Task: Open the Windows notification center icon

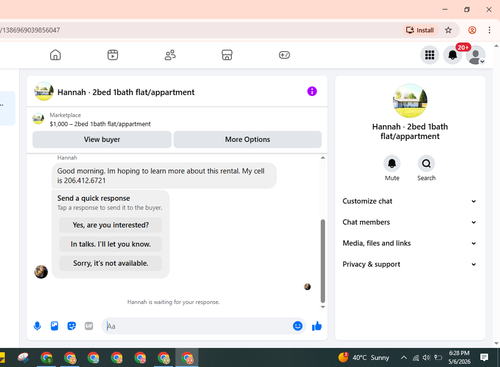Action: tap(484, 358)
